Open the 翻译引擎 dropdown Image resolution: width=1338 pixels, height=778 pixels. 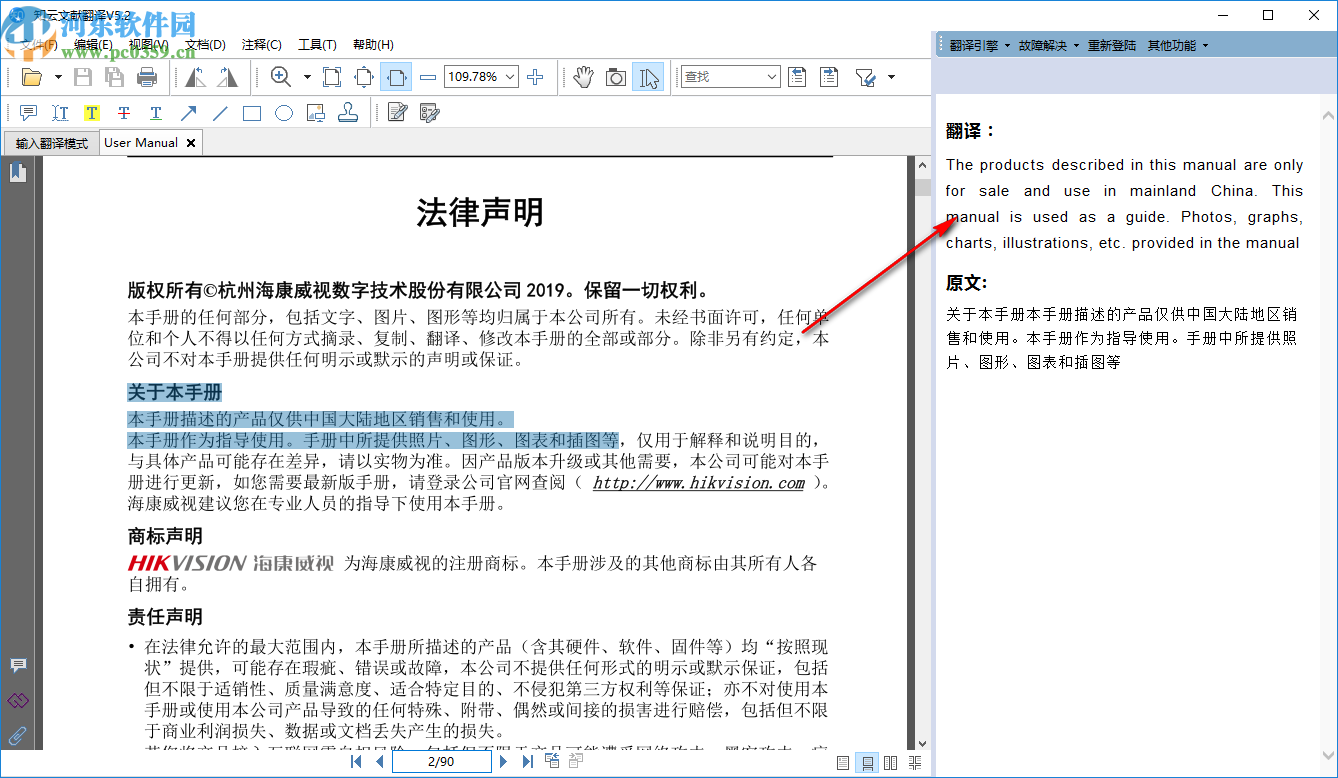coord(979,46)
